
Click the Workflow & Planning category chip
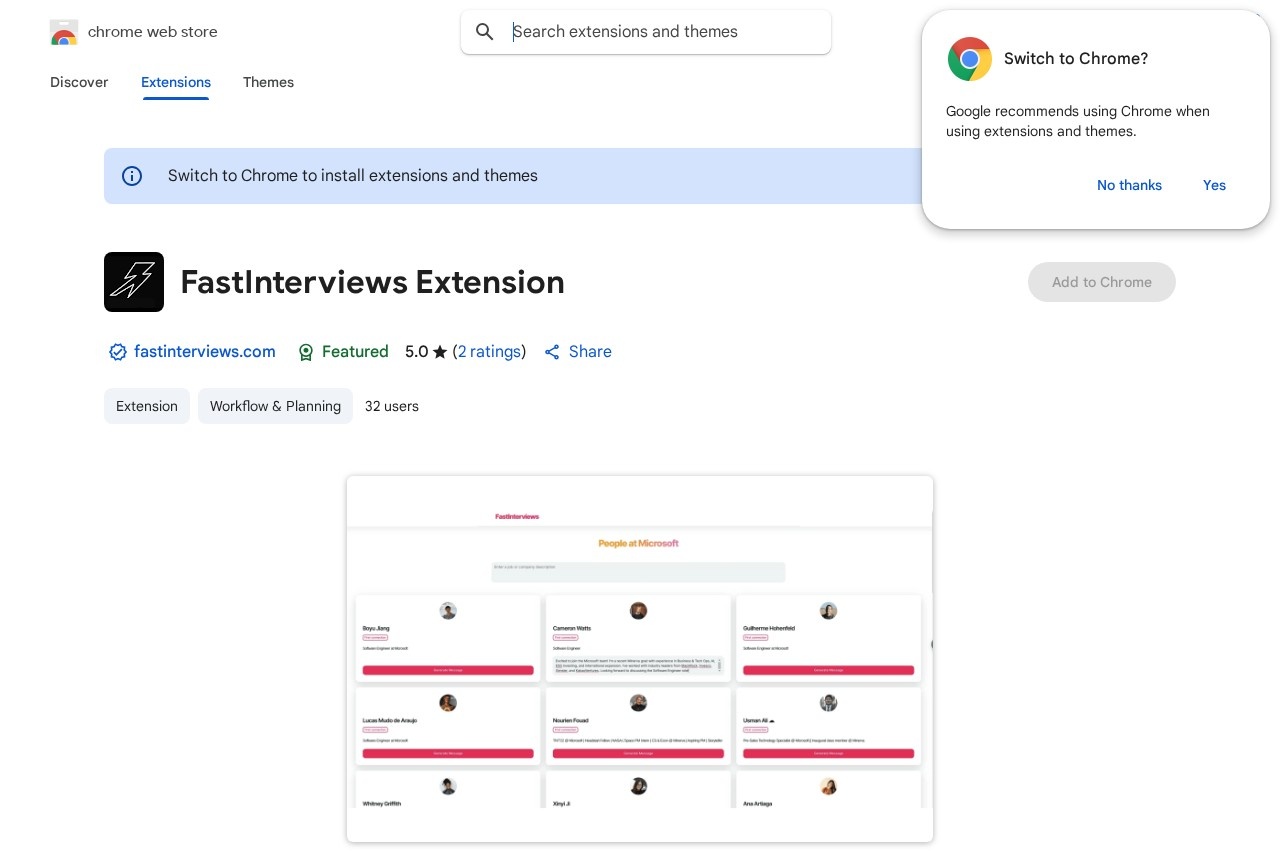coord(275,406)
